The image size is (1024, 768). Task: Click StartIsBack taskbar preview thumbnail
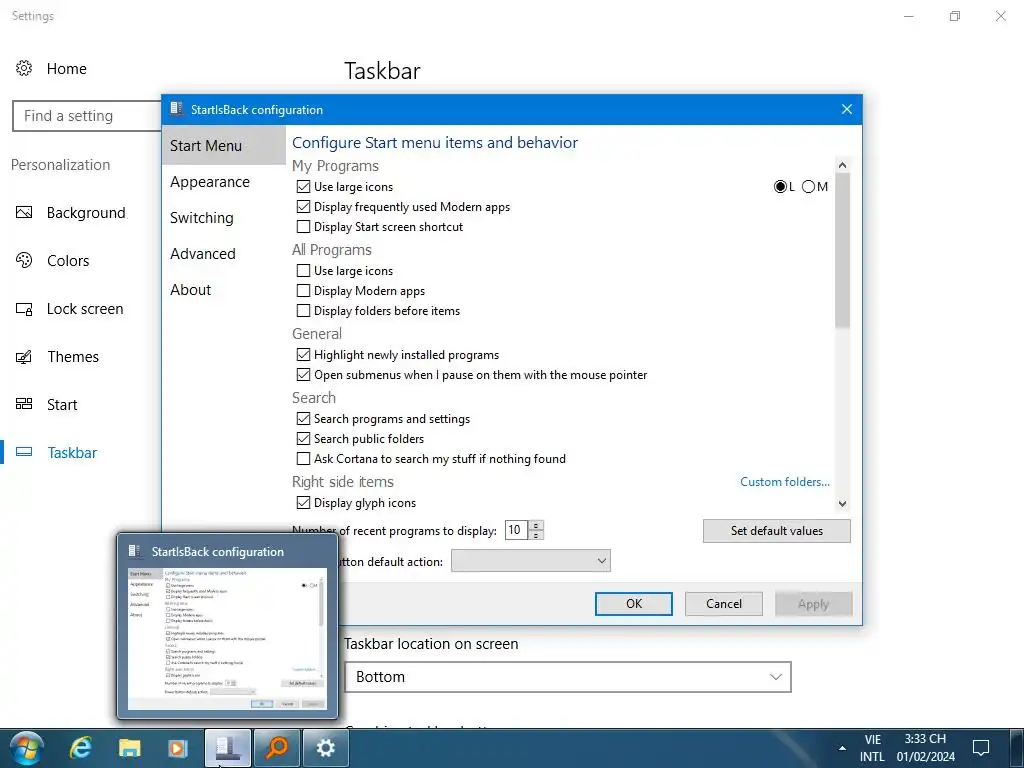[x=227, y=639]
